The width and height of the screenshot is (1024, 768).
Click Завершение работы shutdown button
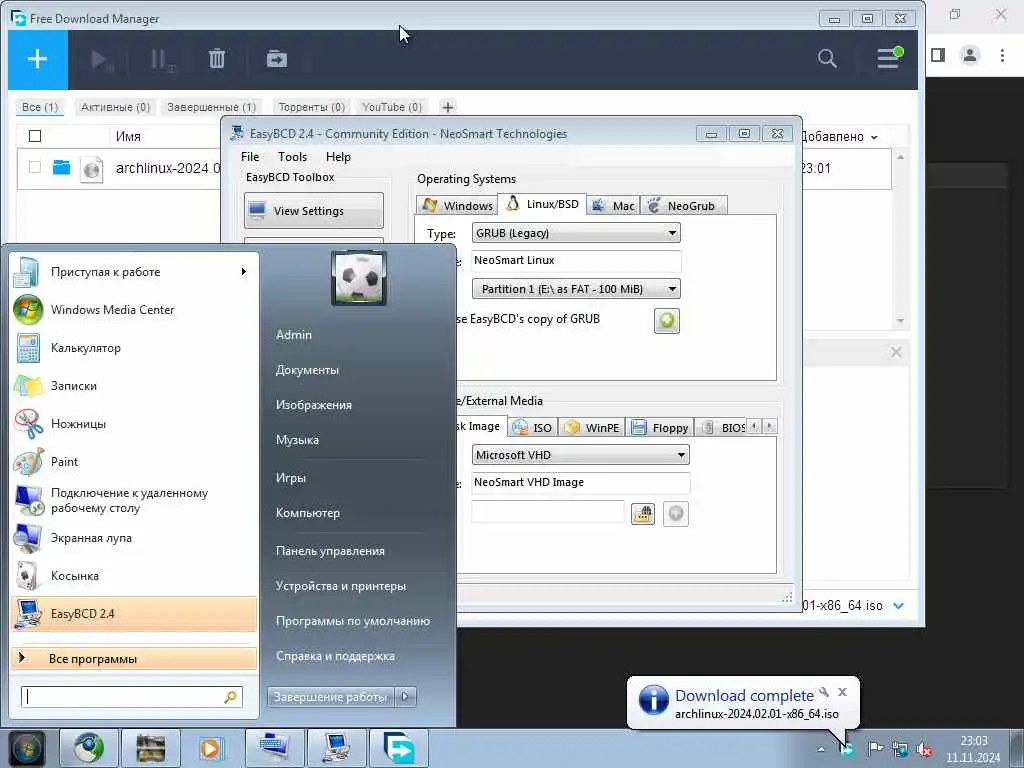pos(330,697)
